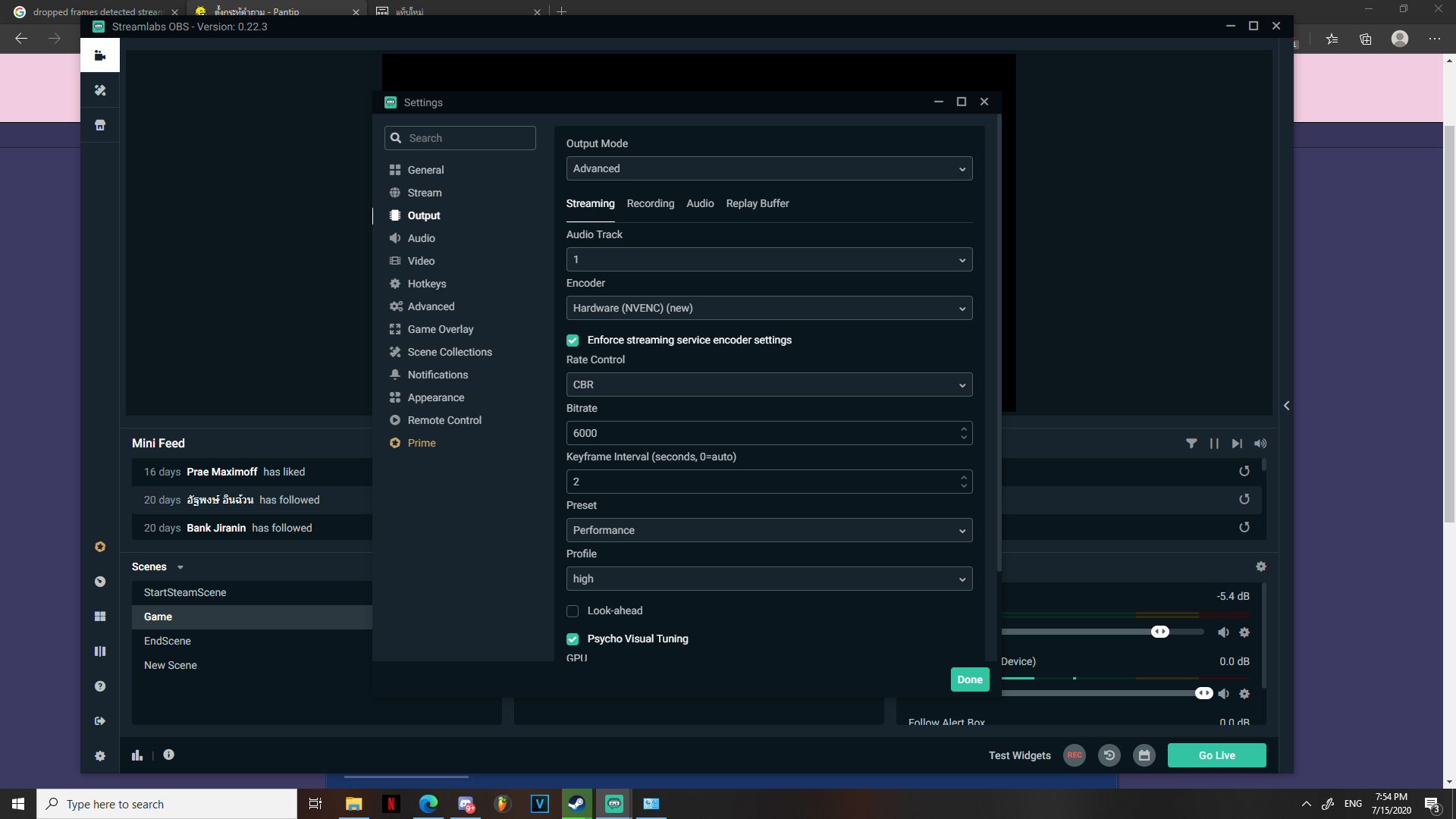Image resolution: width=1456 pixels, height=819 pixels.
Task: Open the settings gear in left sidebar
Action: point(99,756)
